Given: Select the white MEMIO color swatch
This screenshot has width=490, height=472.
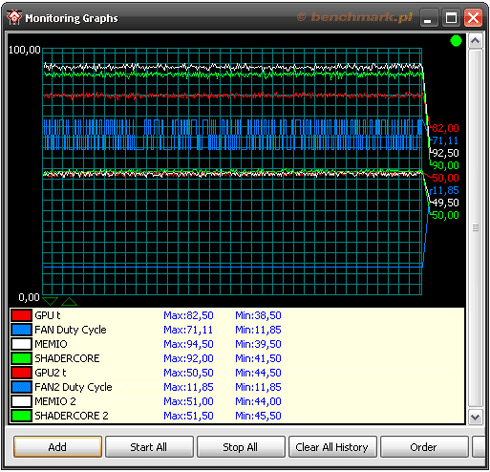Looking at the screenshot, I should point(21,344).
